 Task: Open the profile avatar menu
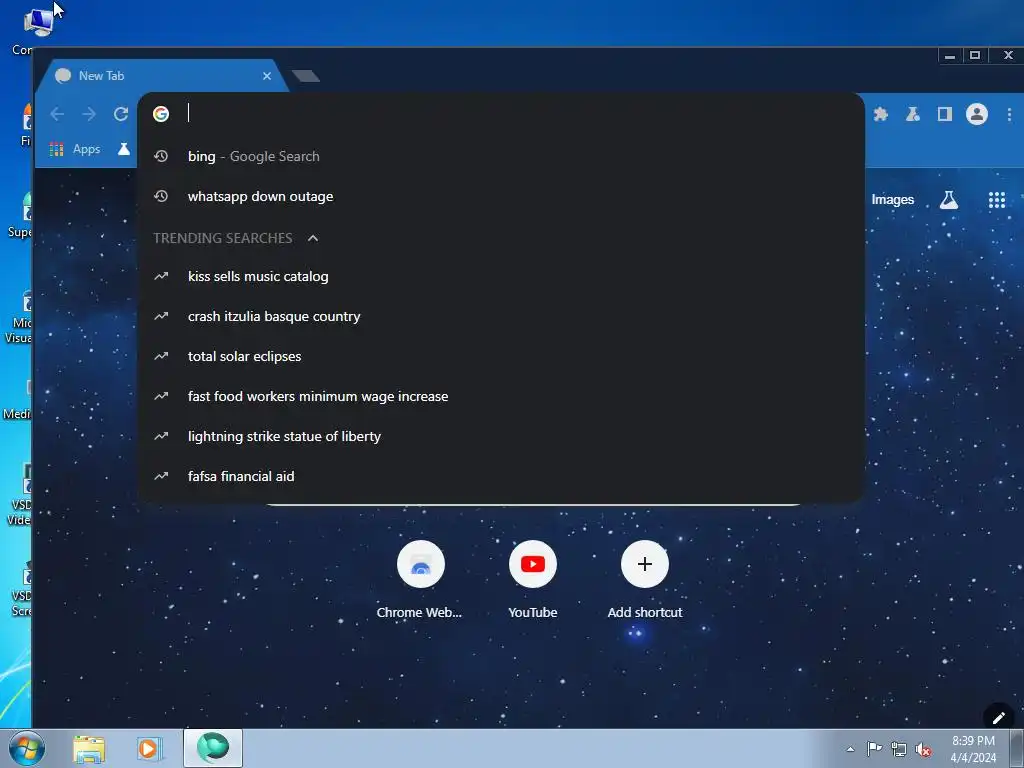pos(977,114)
